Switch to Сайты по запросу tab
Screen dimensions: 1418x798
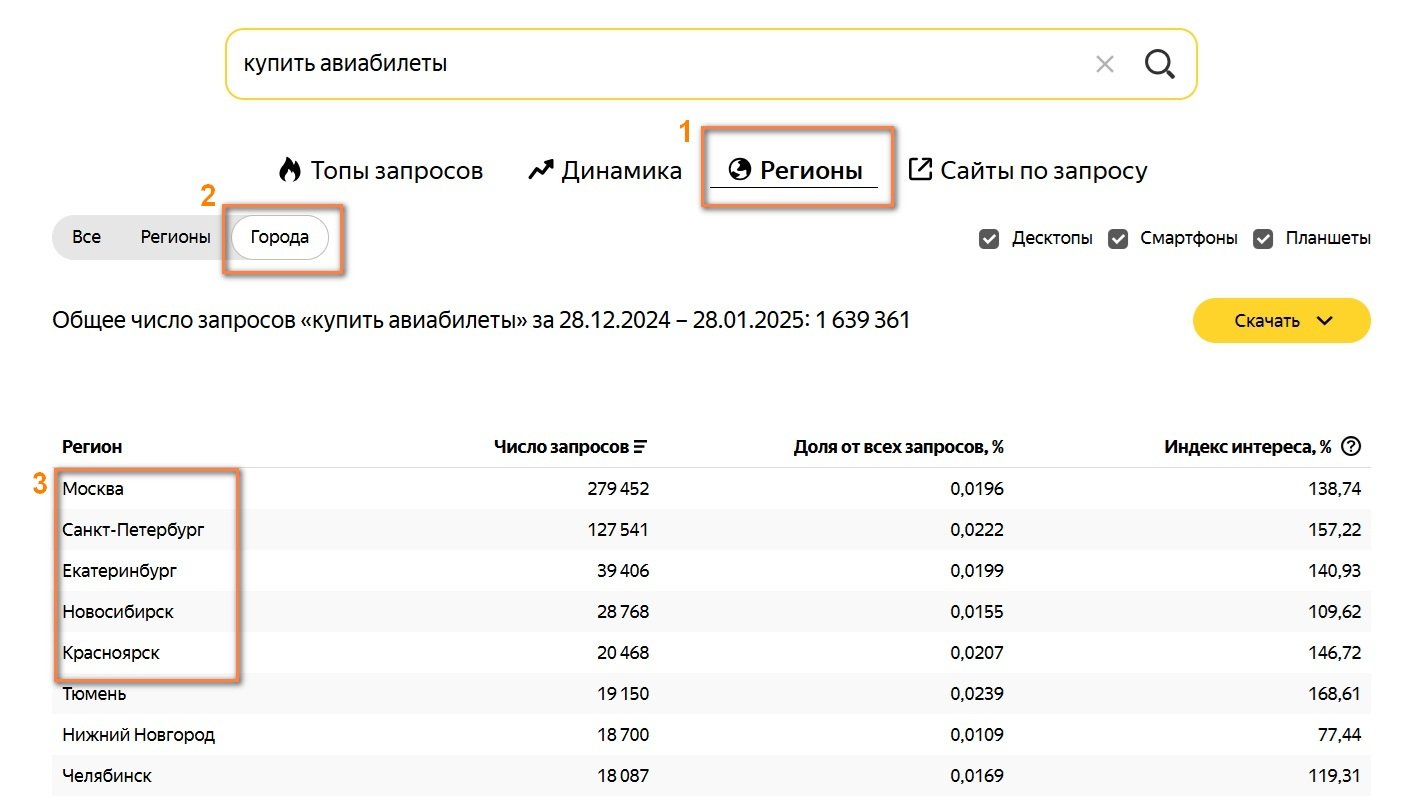[1043, 170]
